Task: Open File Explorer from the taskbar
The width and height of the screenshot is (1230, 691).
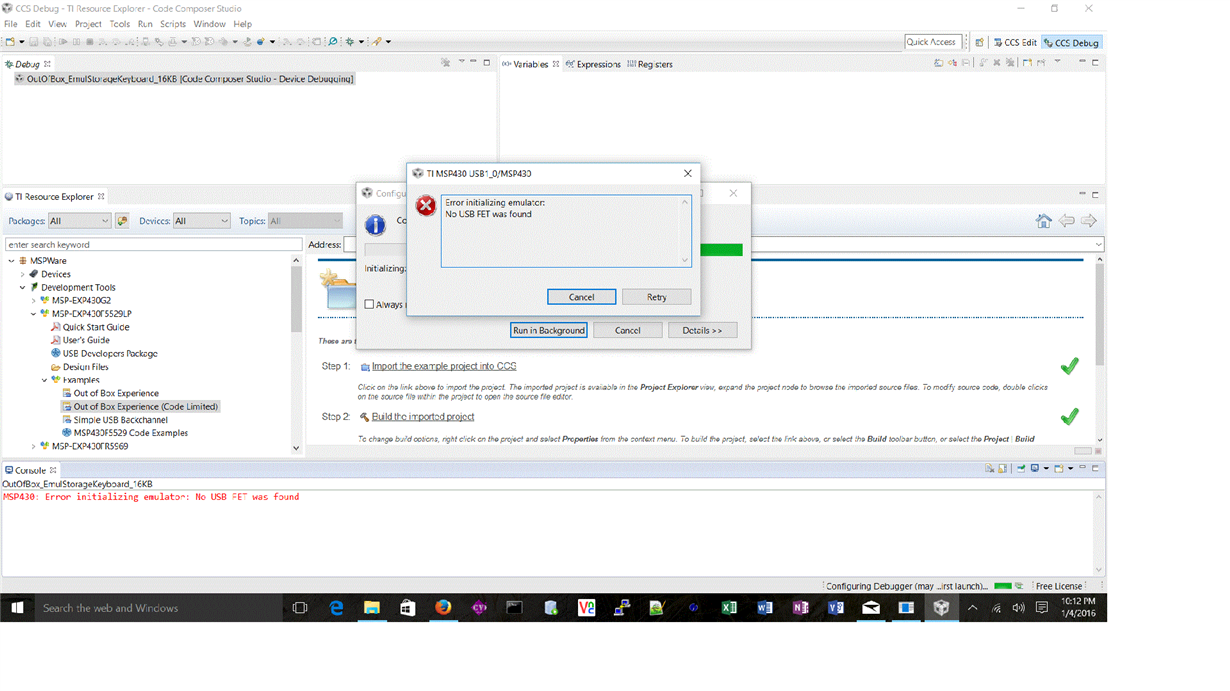Action: pyautogui.click(x=371, y=607)
